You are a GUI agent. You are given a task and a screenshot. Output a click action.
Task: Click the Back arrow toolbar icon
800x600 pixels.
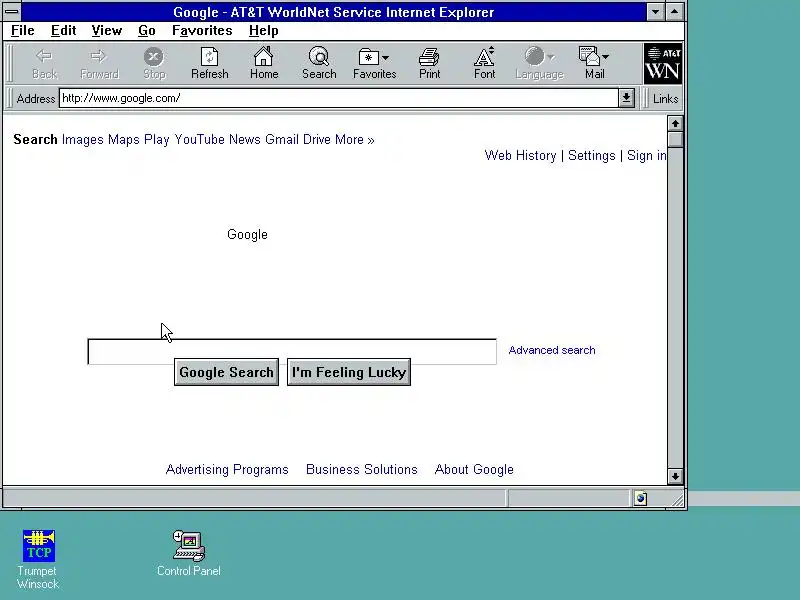(x=44, y=56)
